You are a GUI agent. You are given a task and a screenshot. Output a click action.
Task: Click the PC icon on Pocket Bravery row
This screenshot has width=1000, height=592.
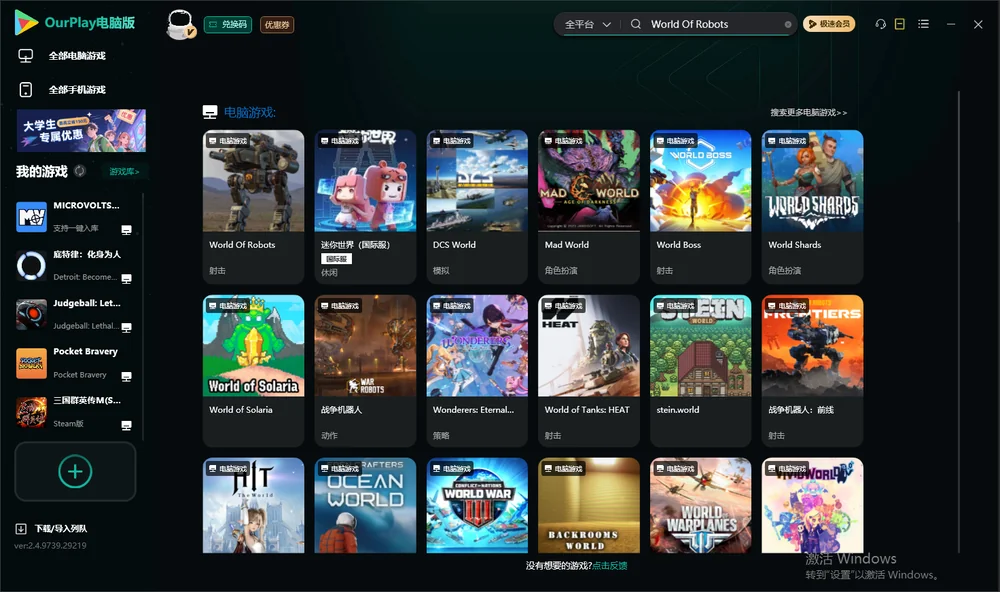pyautogui.click(x=126, y=376)
